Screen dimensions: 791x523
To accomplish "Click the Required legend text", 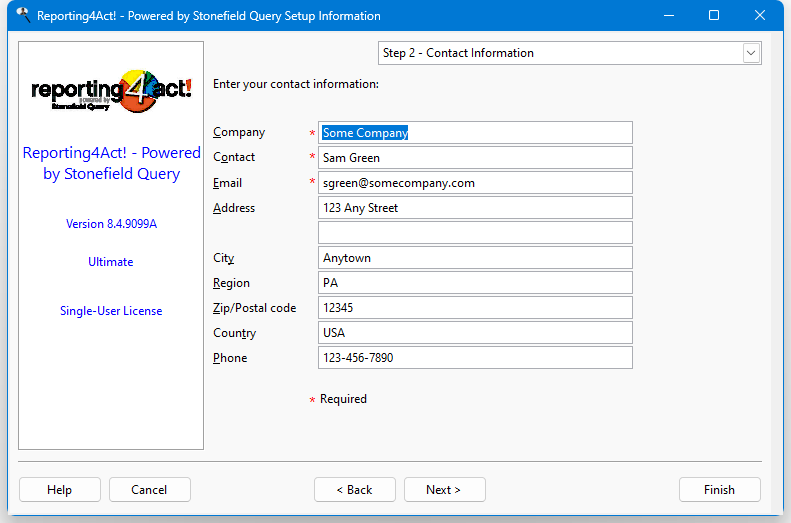I will click(343, 399).
